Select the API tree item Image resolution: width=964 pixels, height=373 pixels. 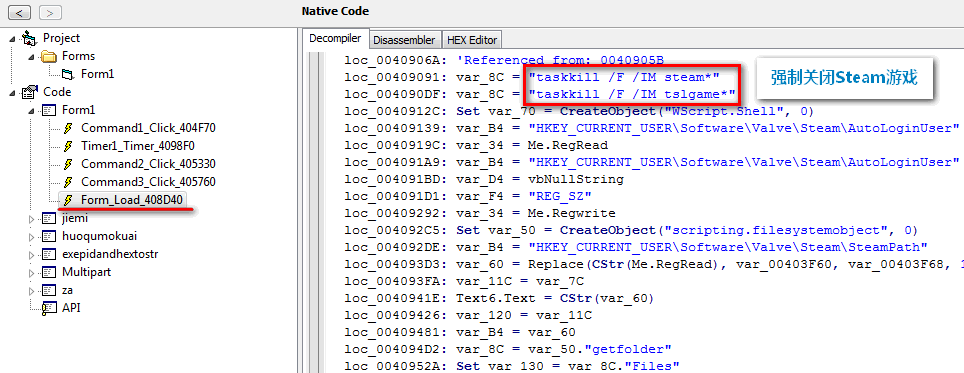tap(71, 308)
